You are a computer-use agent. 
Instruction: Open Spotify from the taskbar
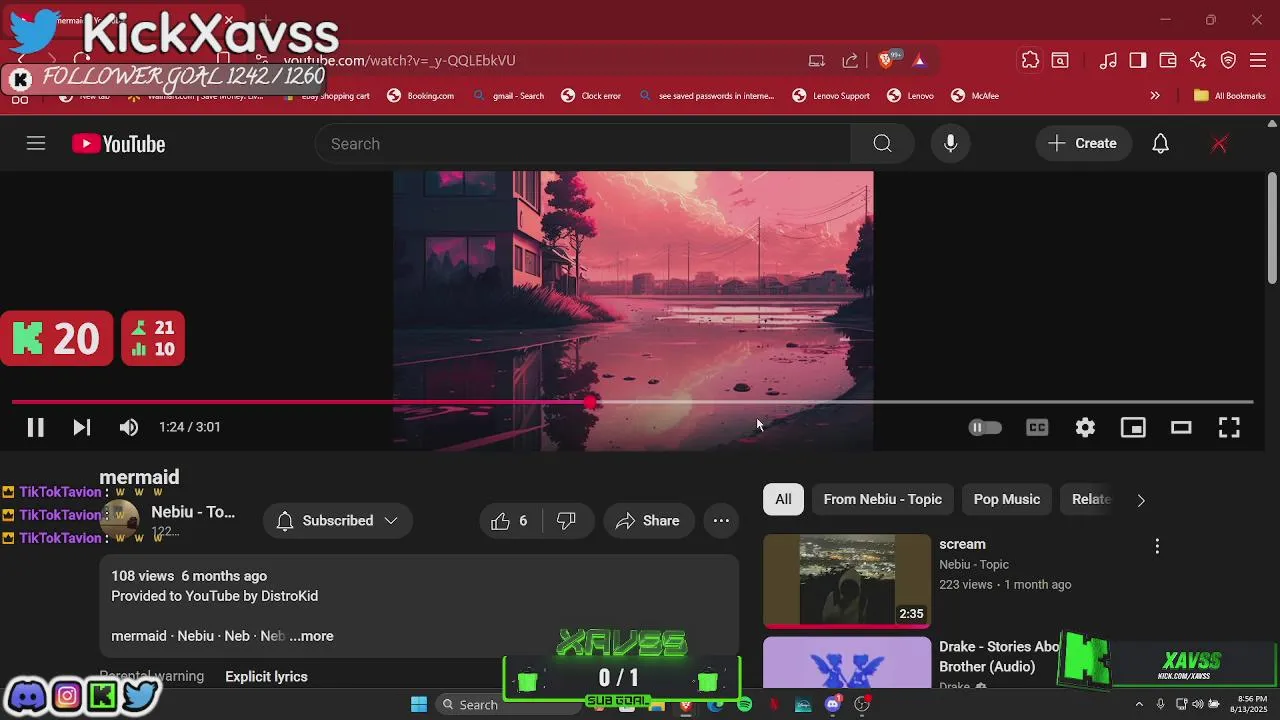click(745, 704)
